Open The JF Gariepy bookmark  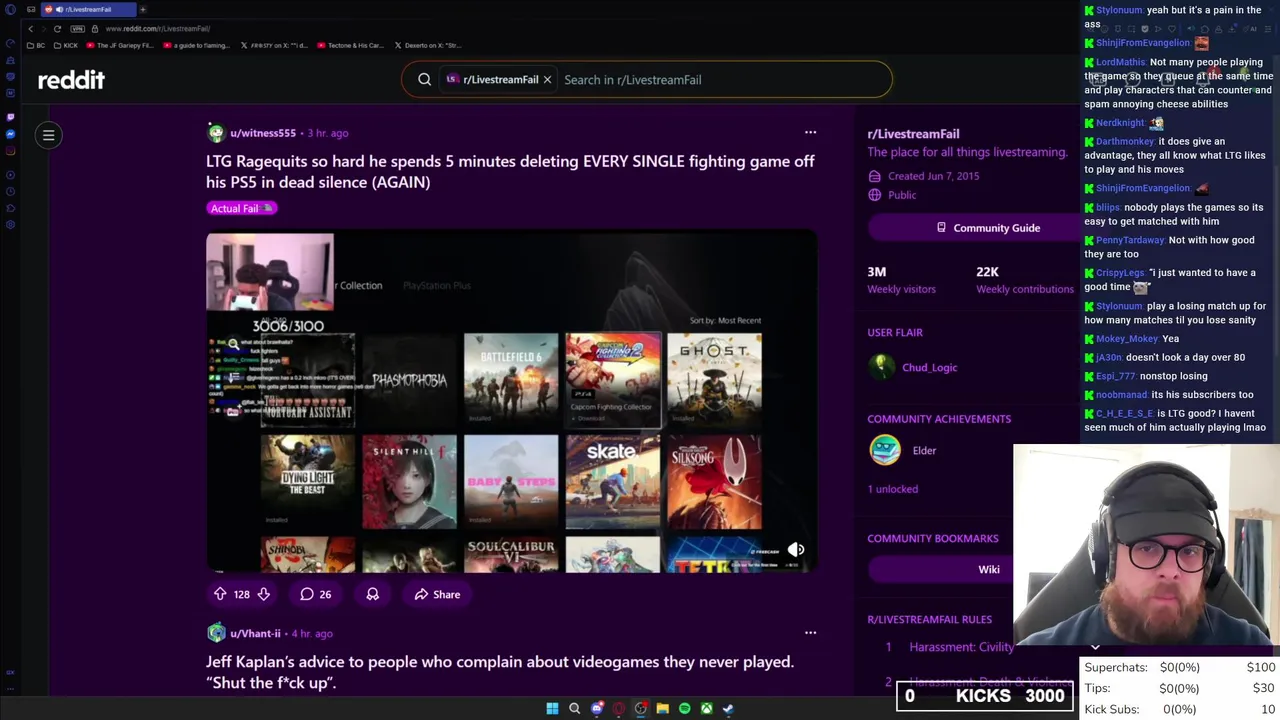pyautogui.click(x=120, y=45)
